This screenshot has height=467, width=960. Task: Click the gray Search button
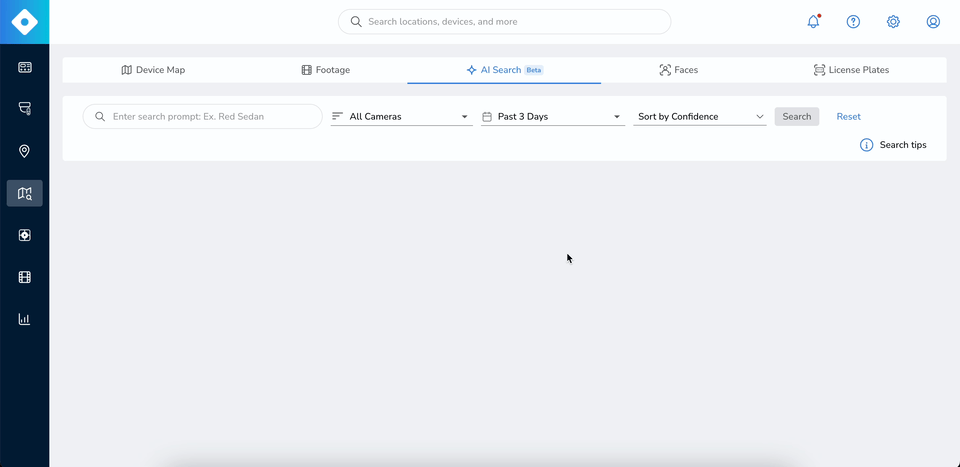[x=797, y=116]
